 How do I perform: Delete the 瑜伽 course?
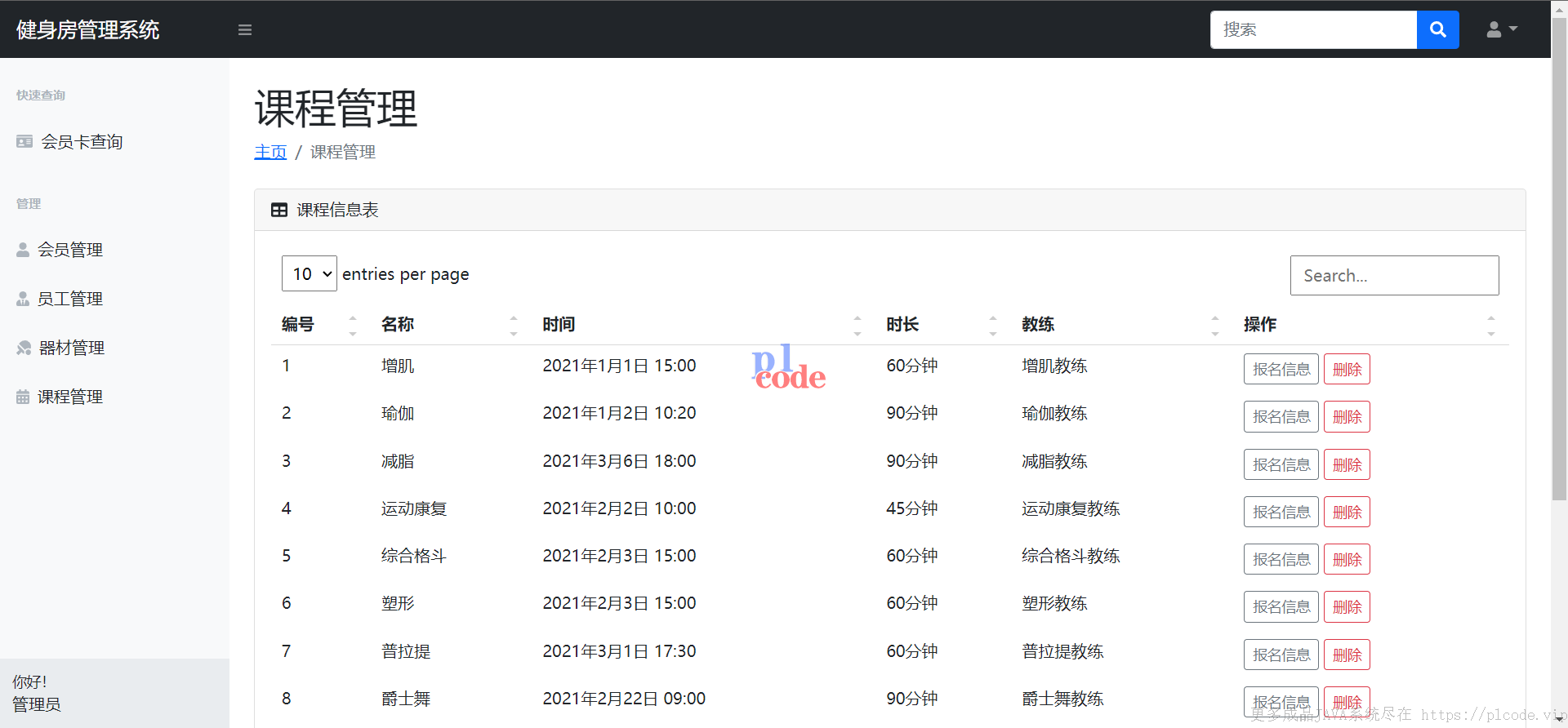(x=1347, y=416)
